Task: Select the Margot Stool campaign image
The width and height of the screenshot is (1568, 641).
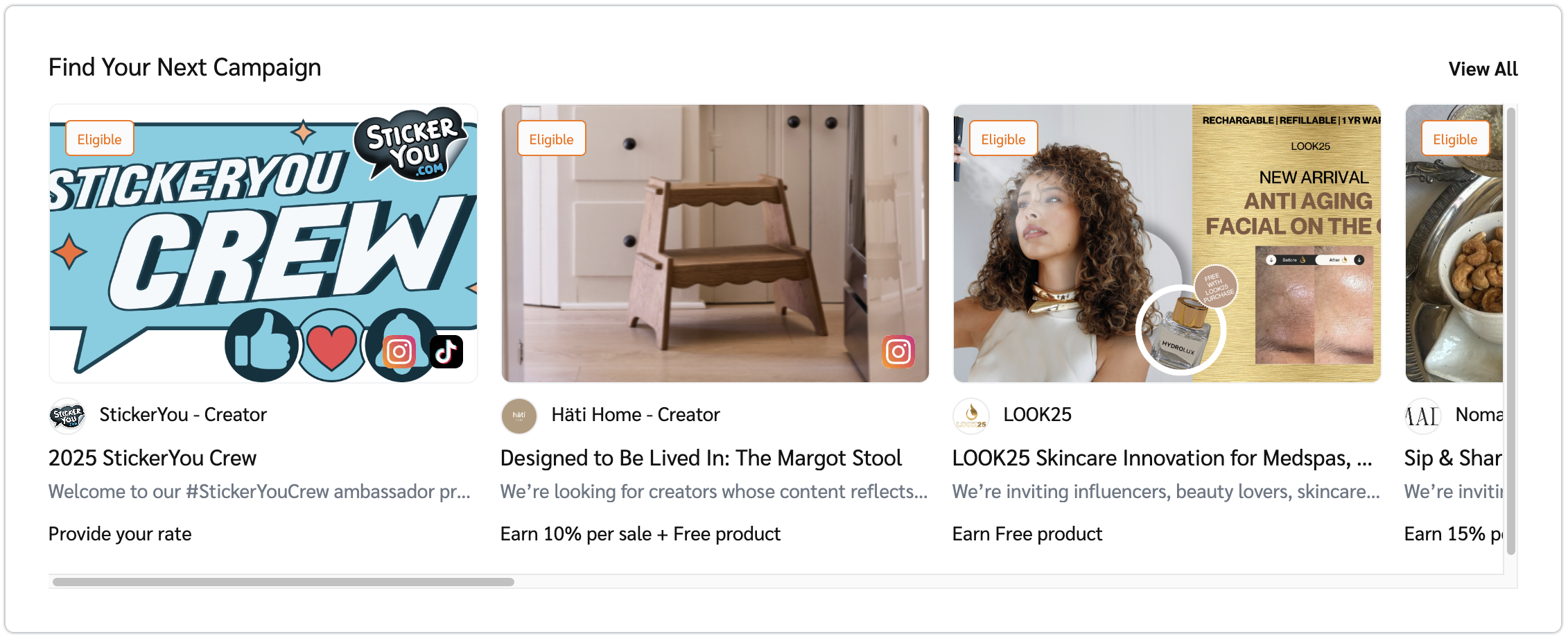Action: [x=715, y=243]
